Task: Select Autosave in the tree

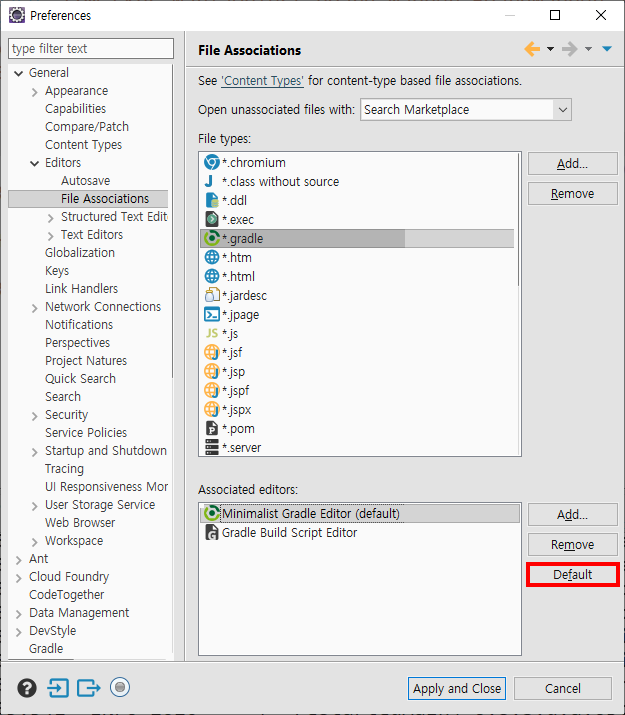Action: tap(85, 181)
